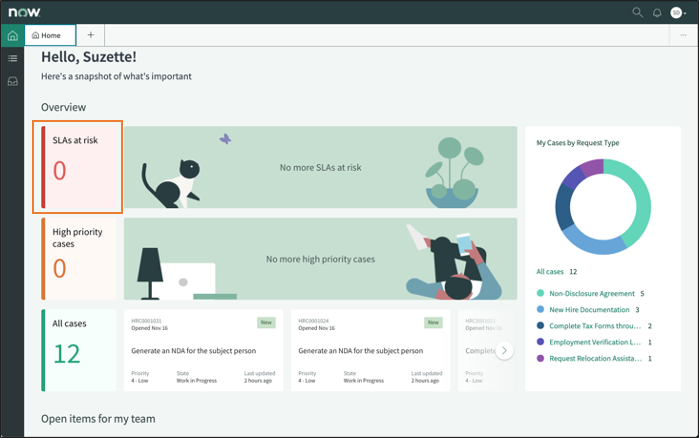The height and width of the screenshot is (438, 699).
Task: Click 'No more SLAs at risk' banner text
Action: [x=321, y=168]
